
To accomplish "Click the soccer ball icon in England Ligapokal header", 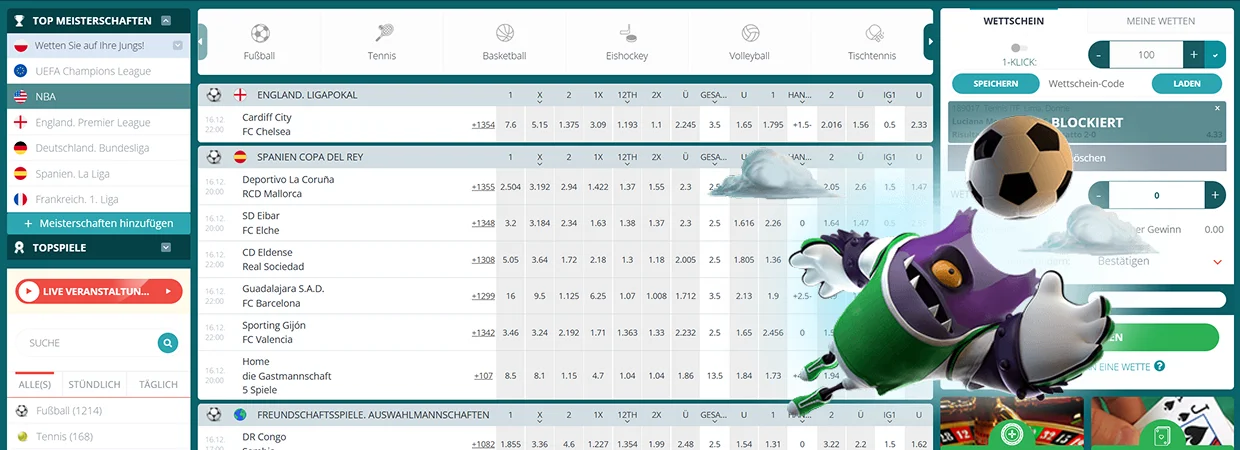I will [214, 95].
